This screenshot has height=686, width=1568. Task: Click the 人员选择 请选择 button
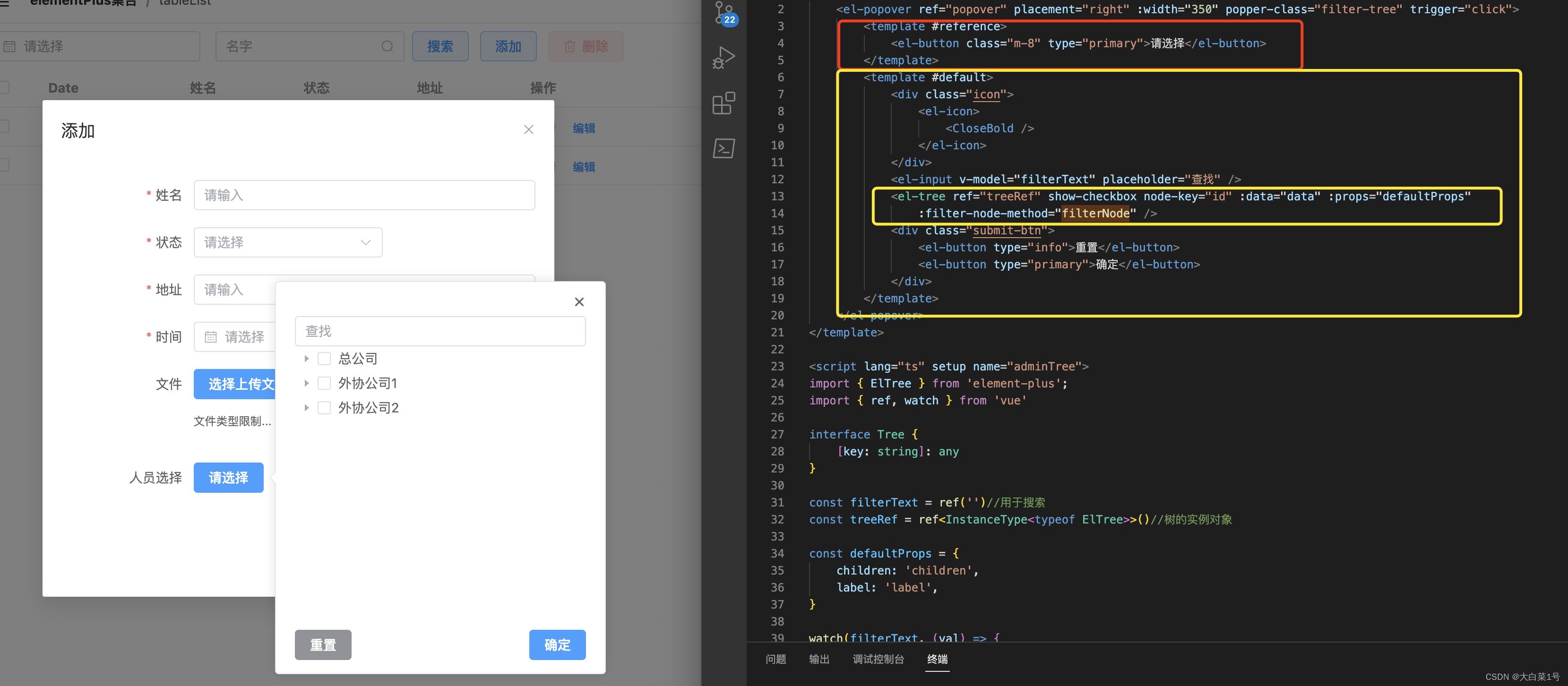(228, 478)
